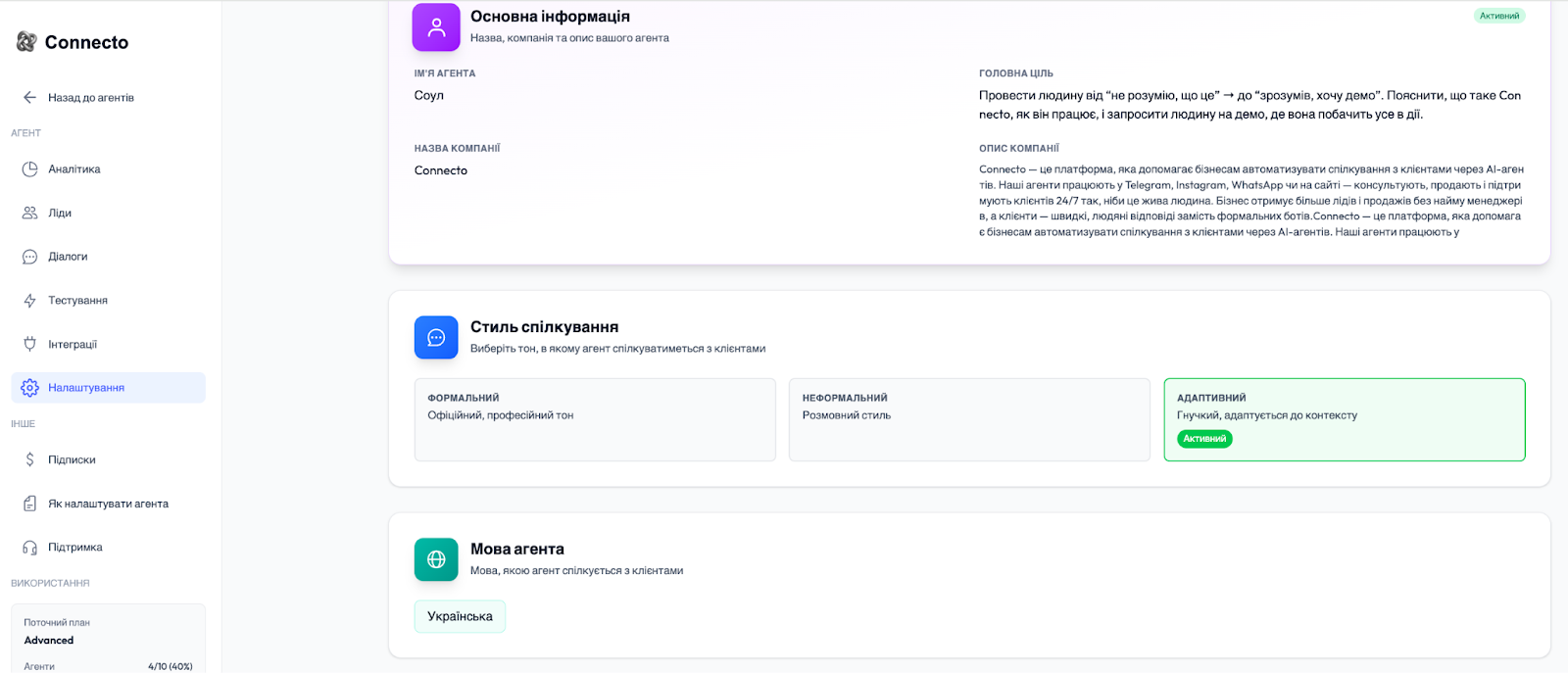Viewport: 1568px width, 673px height.
Task: Click the Інтеграції plug icon
Action: coord(29,344)
